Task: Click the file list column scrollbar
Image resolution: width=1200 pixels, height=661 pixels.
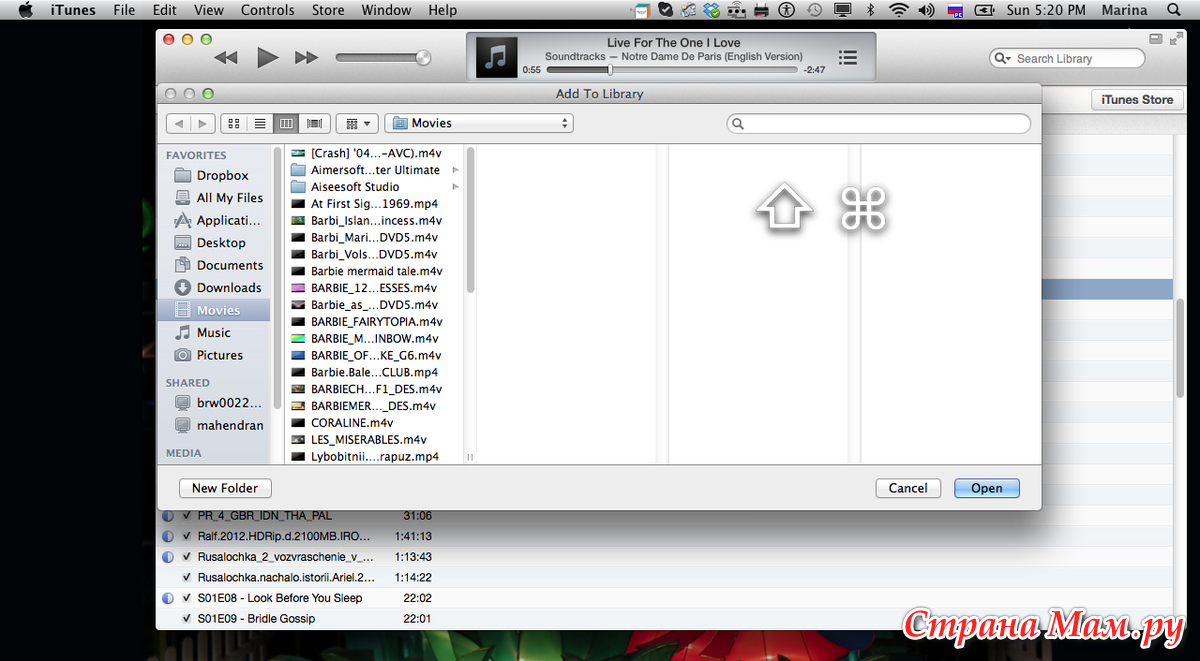Action: 470,220
